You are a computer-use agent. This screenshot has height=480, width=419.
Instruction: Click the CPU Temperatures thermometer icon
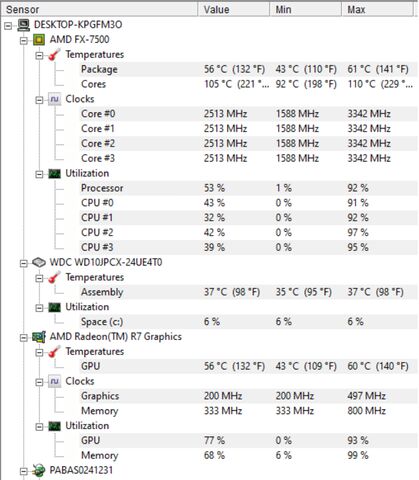pyautogui.click(x=54, y=55)
